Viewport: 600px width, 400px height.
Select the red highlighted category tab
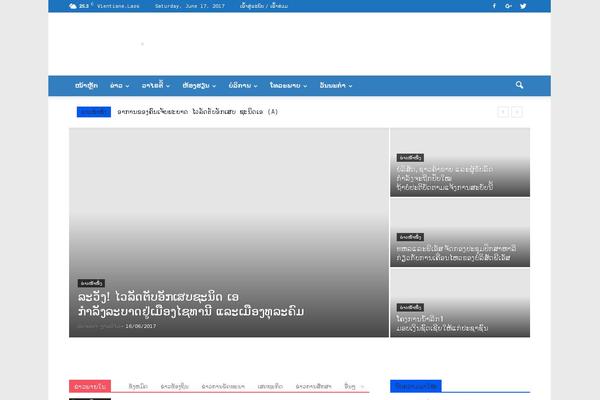pos(90,385)
